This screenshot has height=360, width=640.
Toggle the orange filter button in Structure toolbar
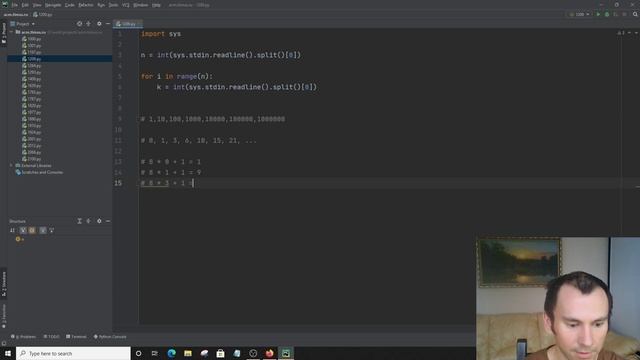32,230
